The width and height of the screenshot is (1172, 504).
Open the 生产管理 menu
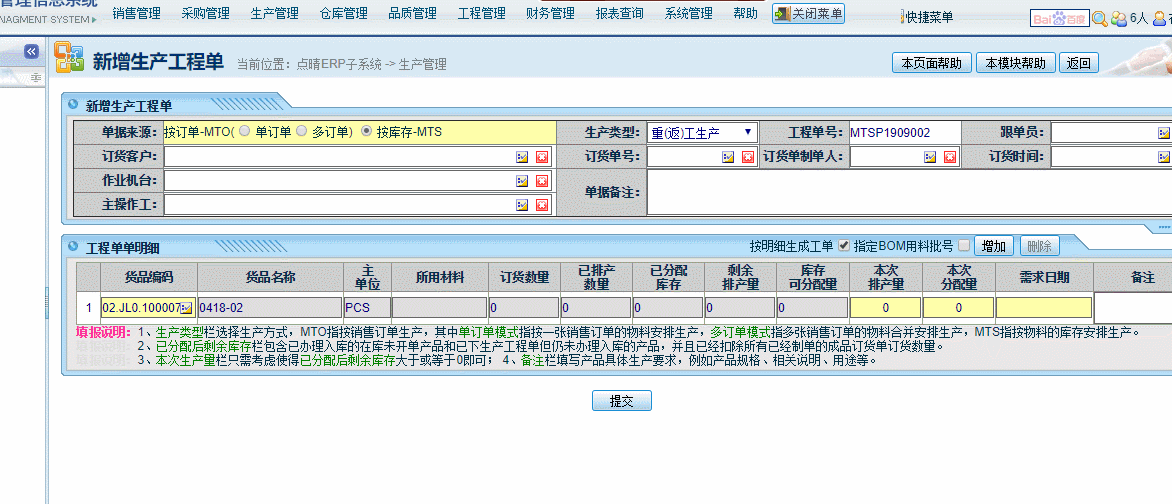[x=274, y=14]
